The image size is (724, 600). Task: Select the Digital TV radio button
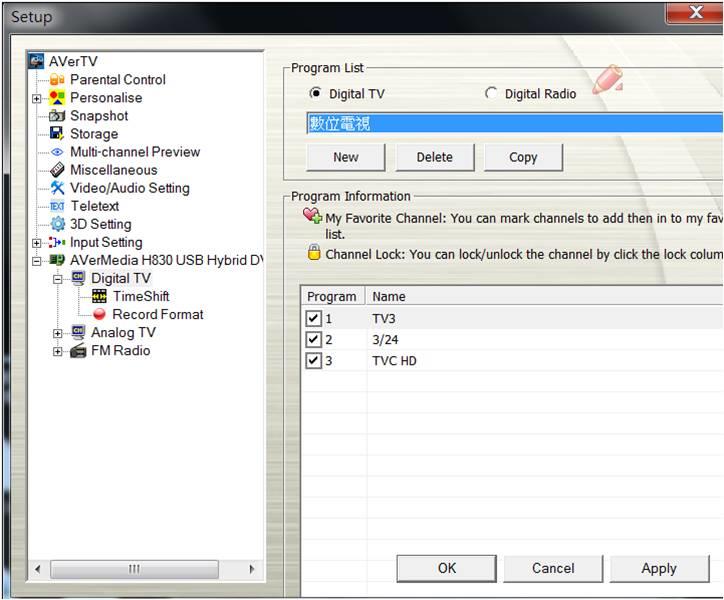[x=315, y=93]
